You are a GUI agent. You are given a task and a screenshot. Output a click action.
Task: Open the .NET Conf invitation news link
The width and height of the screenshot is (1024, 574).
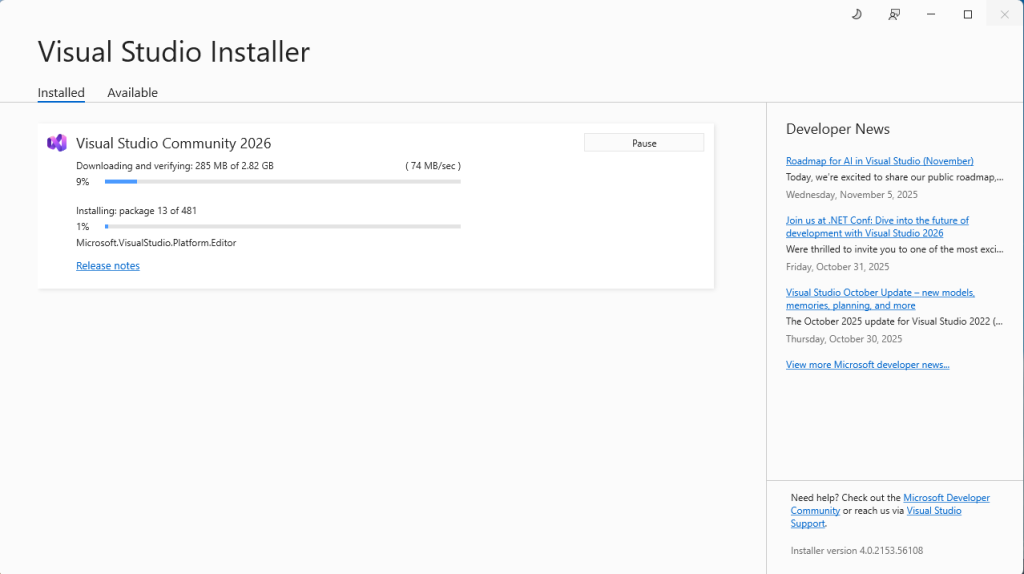coord(877,227)
